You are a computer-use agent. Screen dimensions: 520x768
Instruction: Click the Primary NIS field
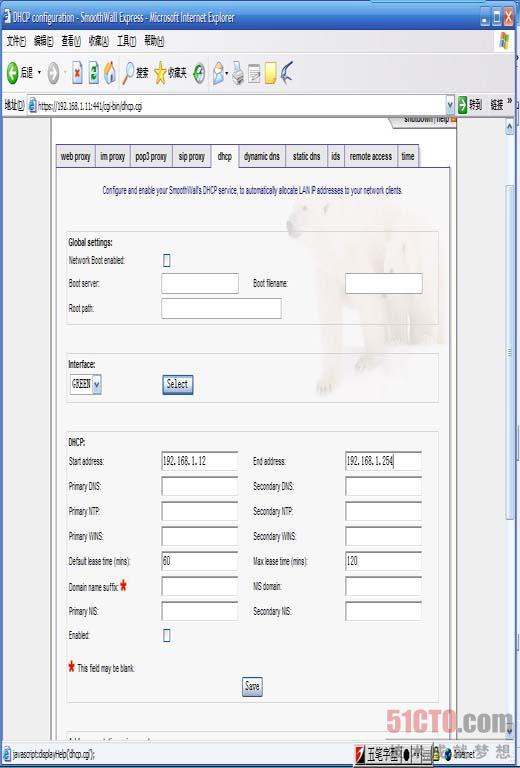click(x=200, y=611)
